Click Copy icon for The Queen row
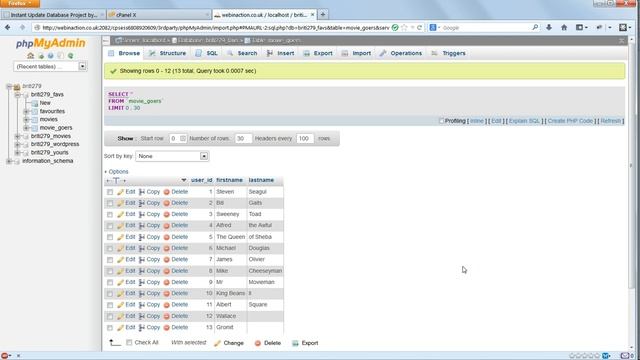 coord(142,237)
